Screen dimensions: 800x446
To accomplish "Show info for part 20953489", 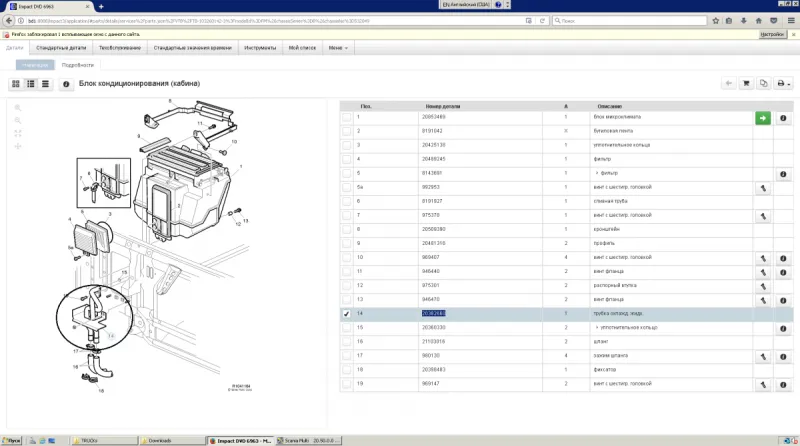I will (x=783, y=118).
